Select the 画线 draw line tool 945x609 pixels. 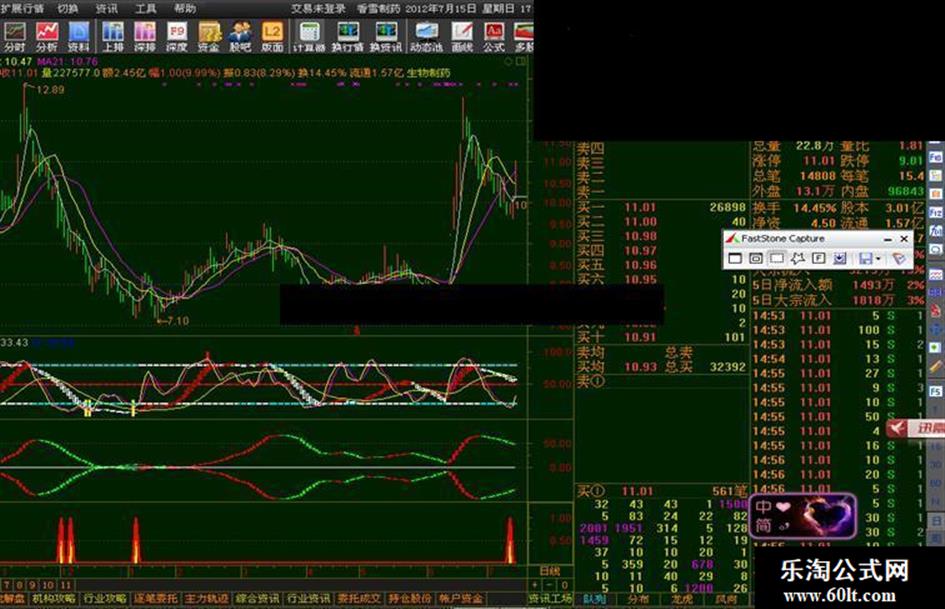click(x=462, y=36)
